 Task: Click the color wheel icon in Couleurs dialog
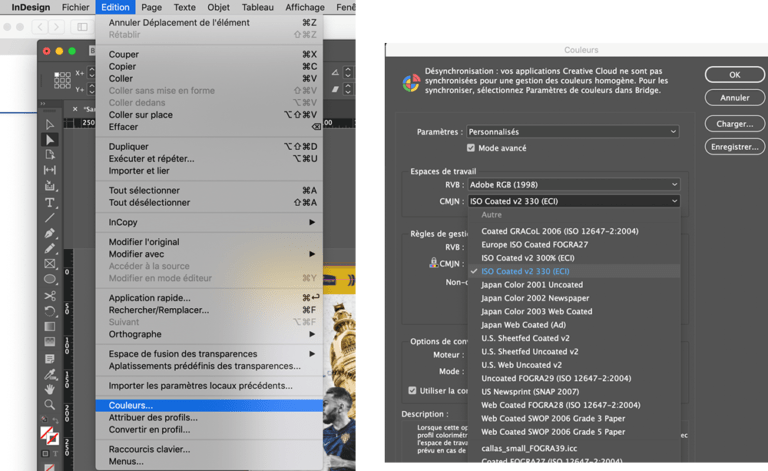coord(411,83)
